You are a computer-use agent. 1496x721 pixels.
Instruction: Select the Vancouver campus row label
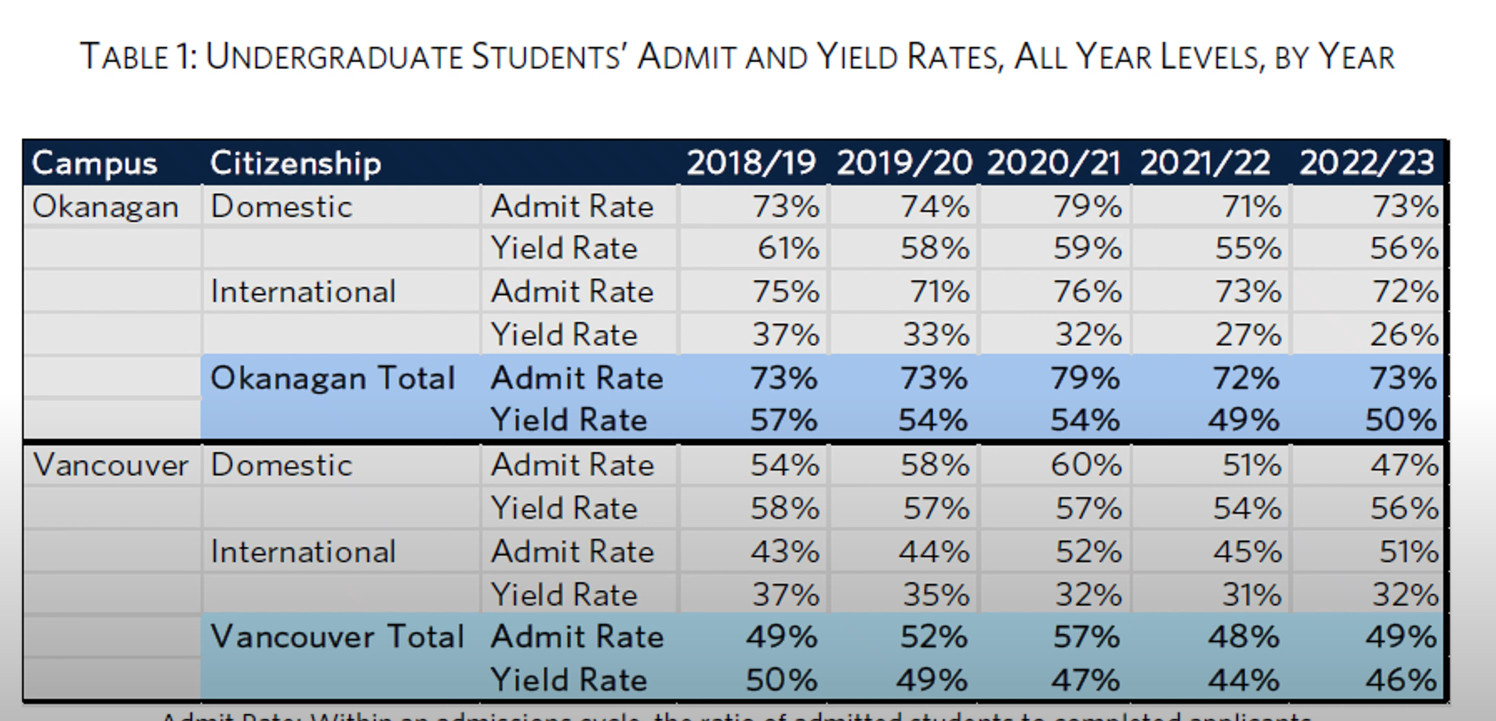pyautogui.click(x=110, y=465)
